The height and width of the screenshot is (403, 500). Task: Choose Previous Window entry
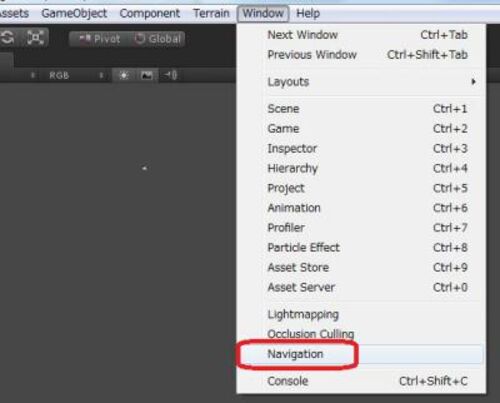pos(361,55)
